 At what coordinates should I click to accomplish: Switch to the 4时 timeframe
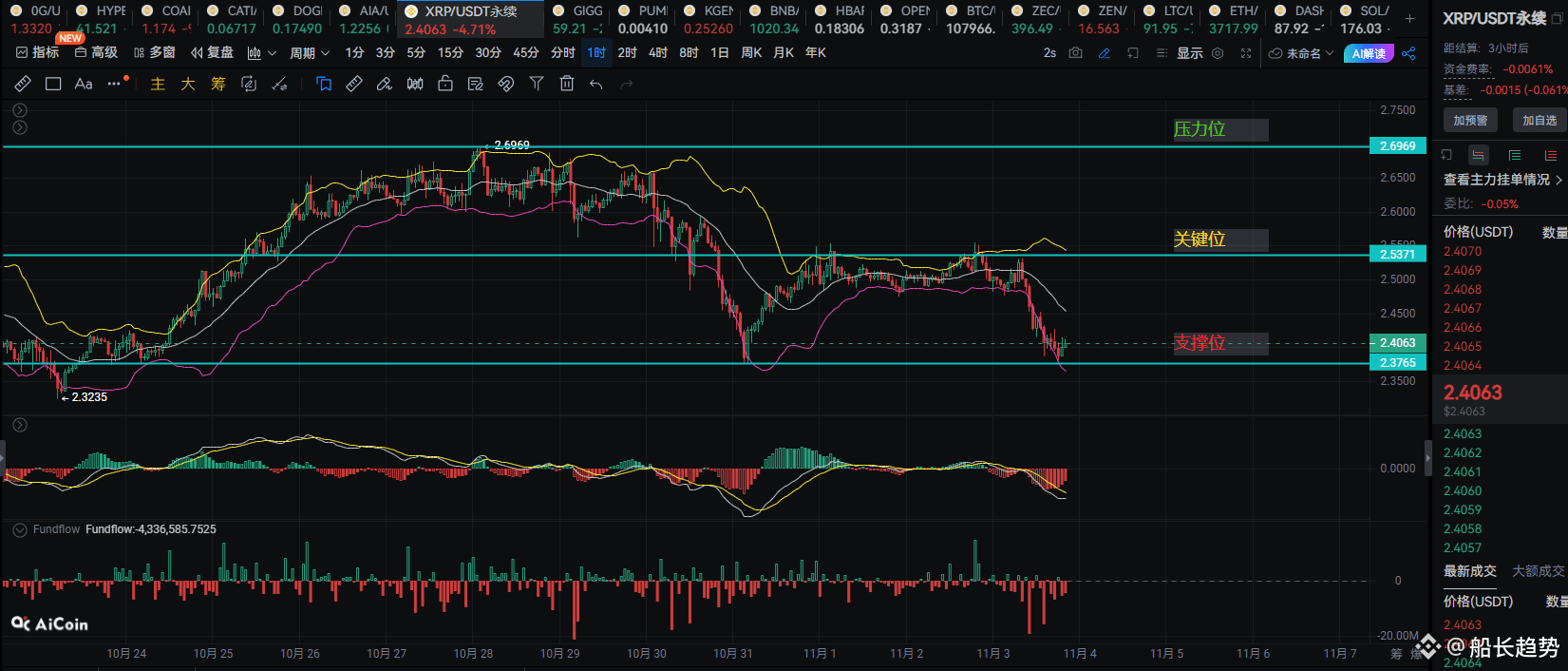pyautogui.click(x=657, y=53)
